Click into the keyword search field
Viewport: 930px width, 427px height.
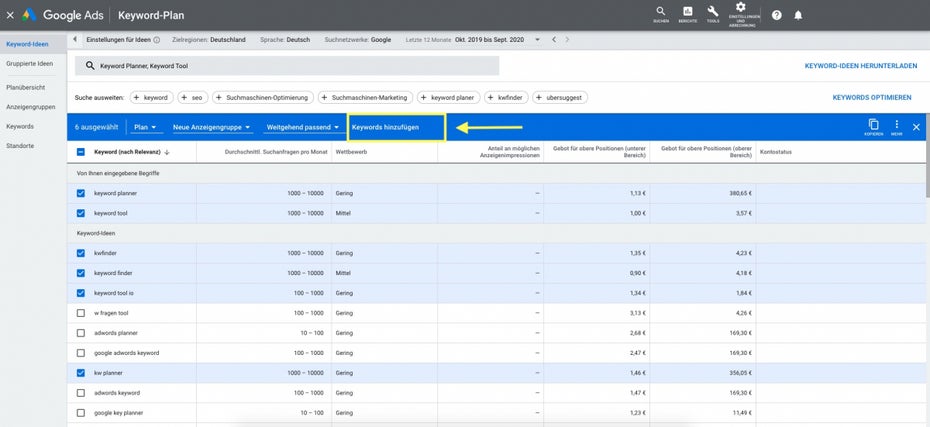(287, 66)
